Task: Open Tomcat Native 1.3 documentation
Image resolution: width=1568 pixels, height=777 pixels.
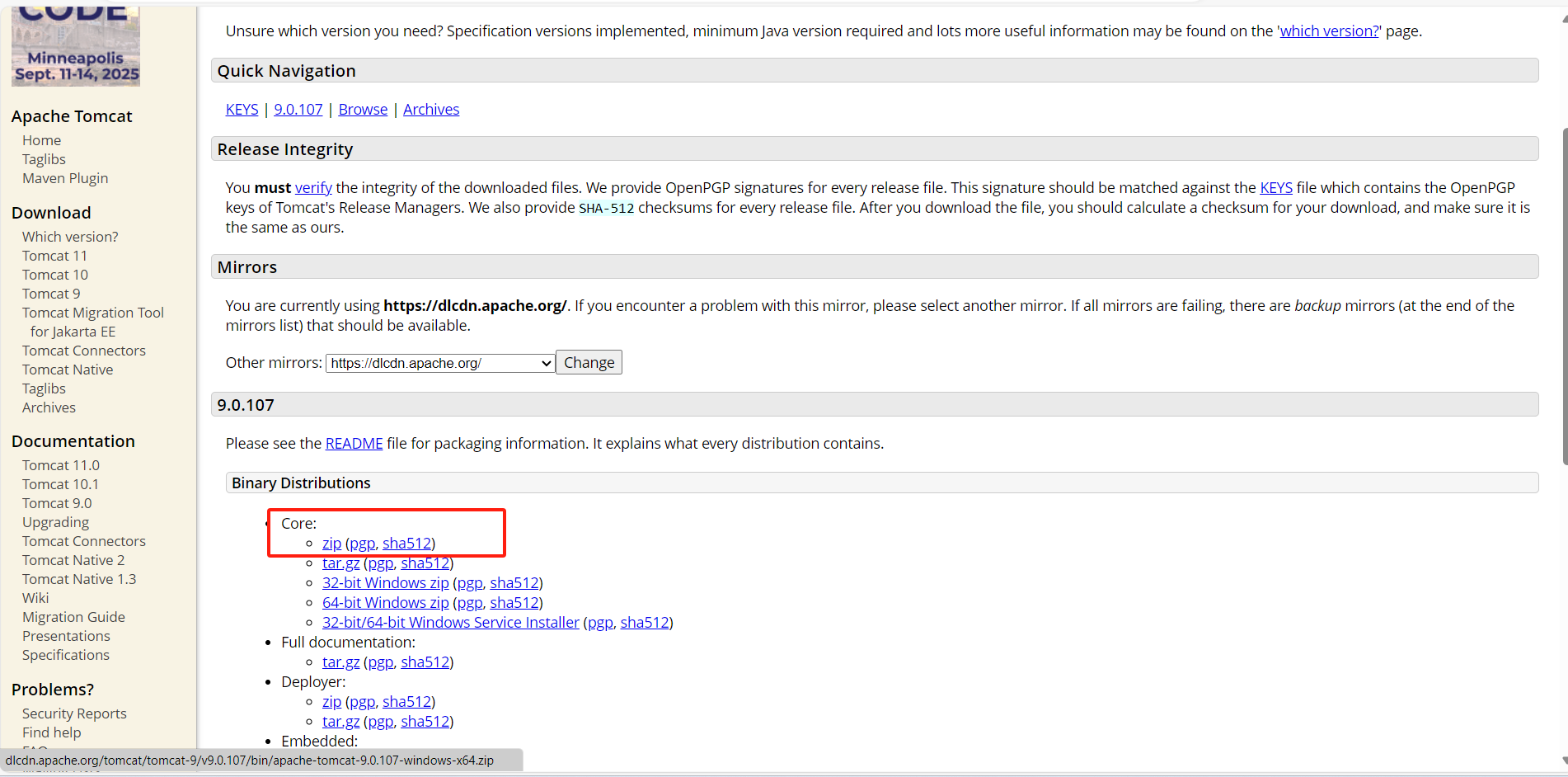Action: (79, 579)
